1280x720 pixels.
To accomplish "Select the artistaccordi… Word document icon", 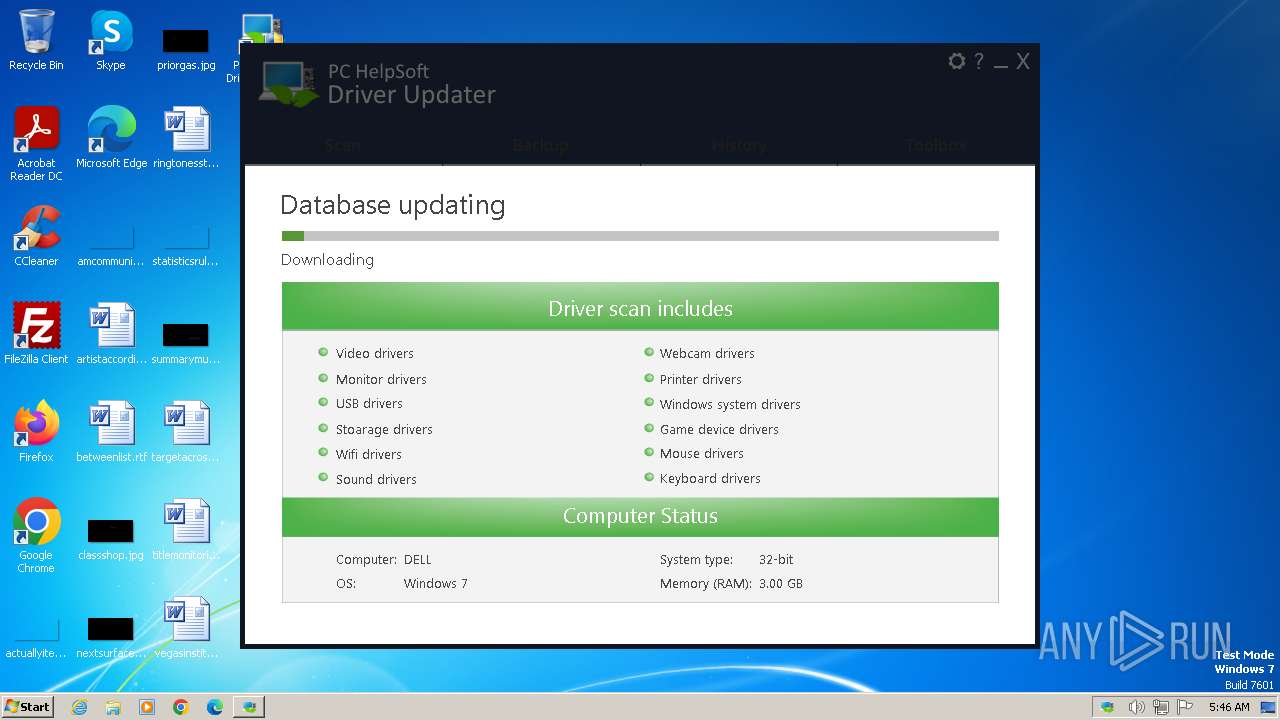I will coord(111,334).
